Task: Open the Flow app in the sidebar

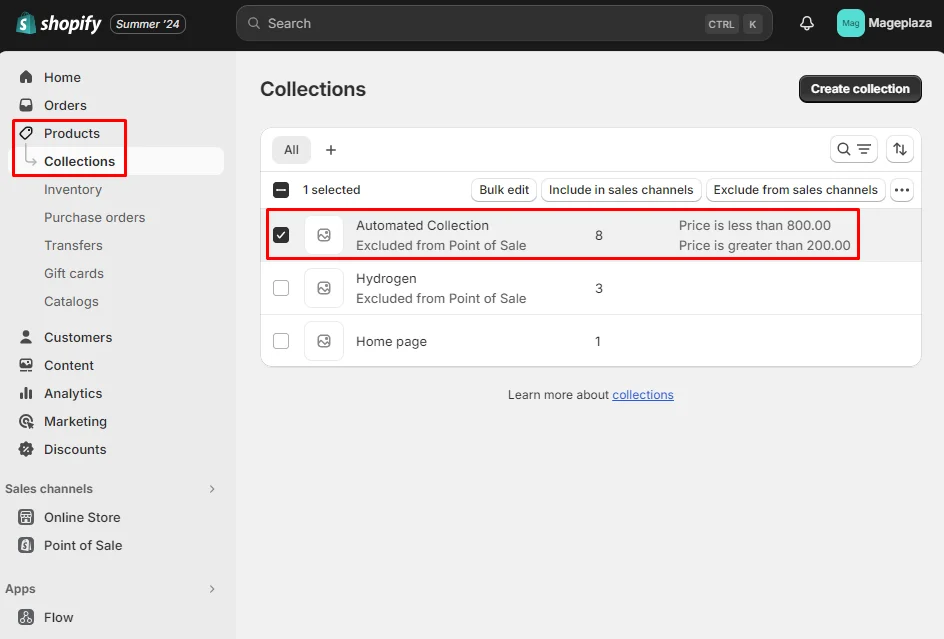Action: pos(58,617)
